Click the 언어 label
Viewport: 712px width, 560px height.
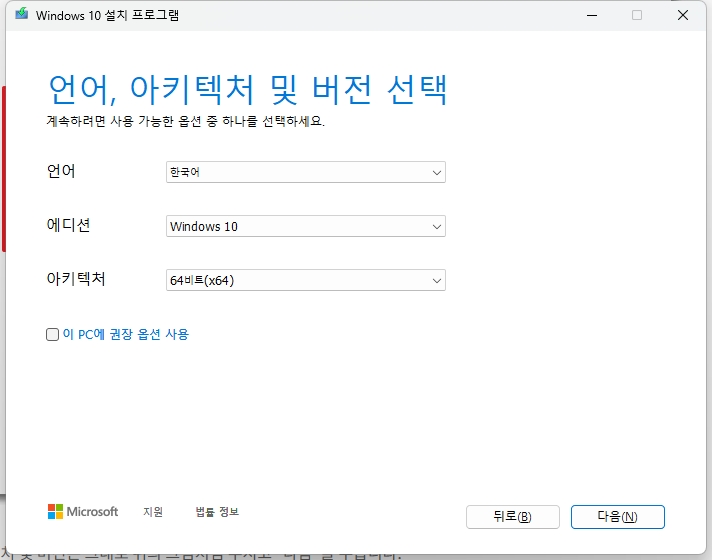(61, 171)
